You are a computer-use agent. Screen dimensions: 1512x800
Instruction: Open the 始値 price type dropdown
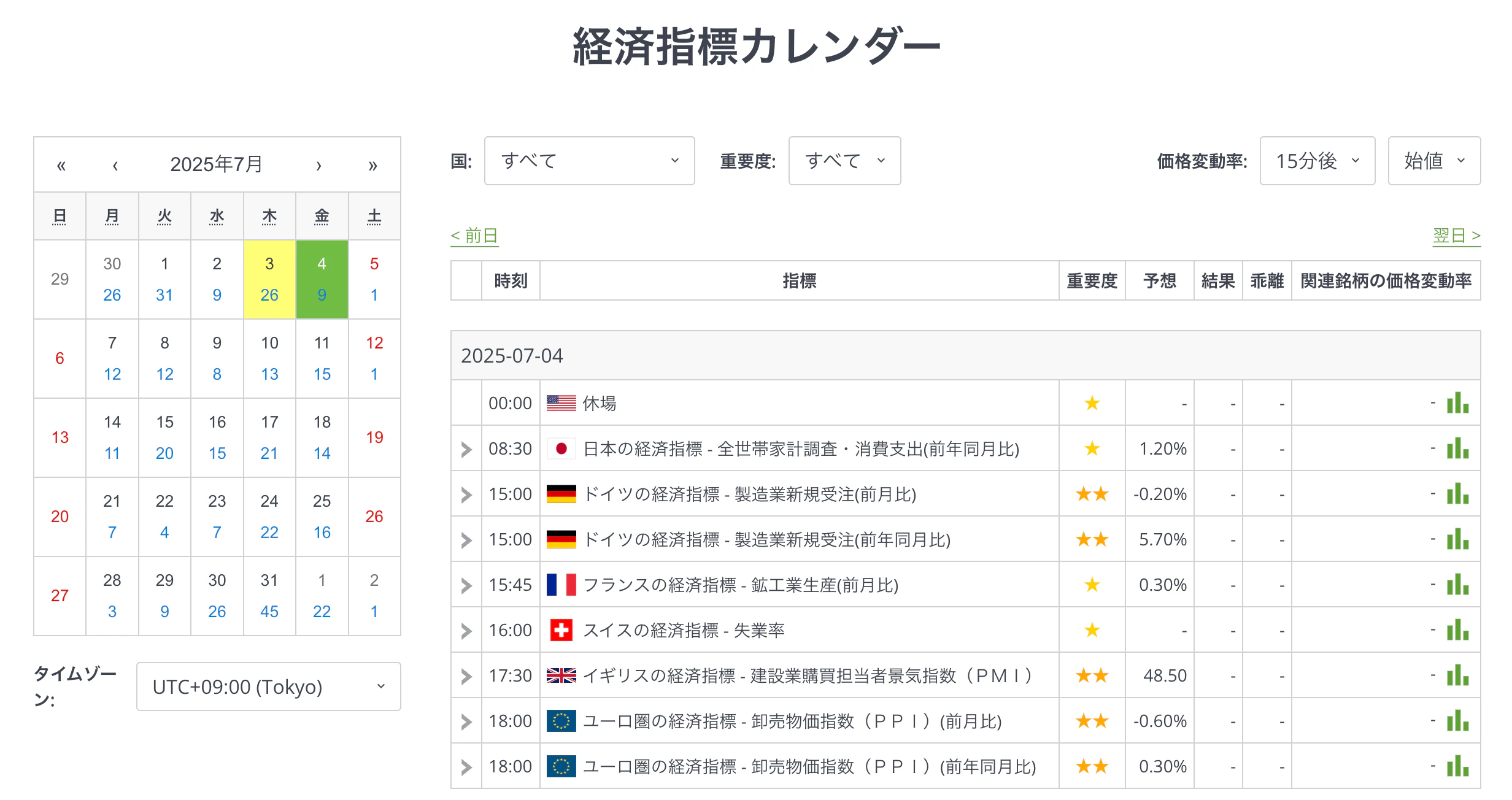1433,161
